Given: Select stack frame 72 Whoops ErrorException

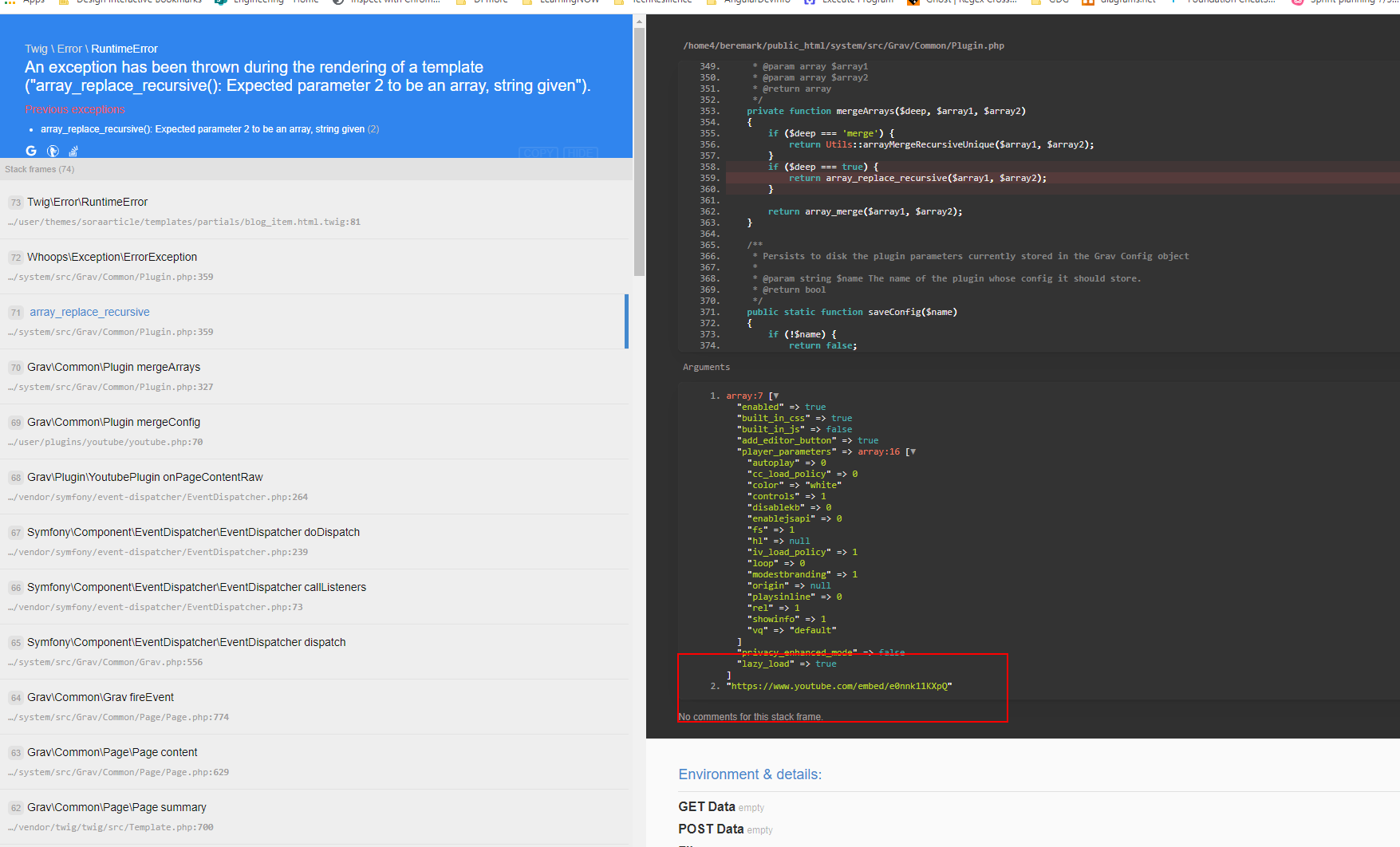Looking at the screenshot, I should point(314,266).
